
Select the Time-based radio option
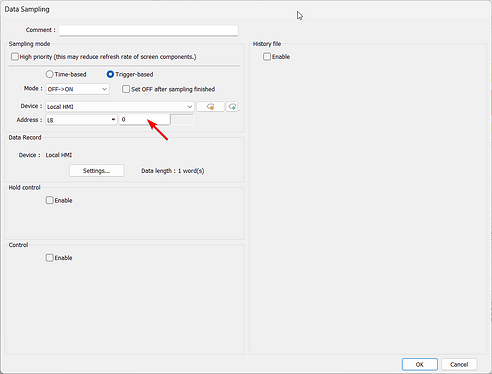(49, 74)
